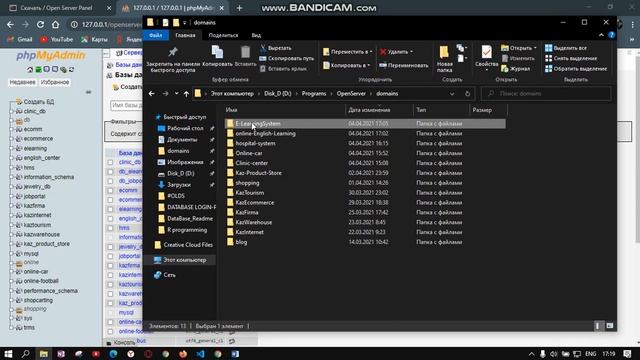The width and height of the screenshot is (640, 360).
Task: Open the Share (Поделиться) ribbon tab
Action: 223,36
